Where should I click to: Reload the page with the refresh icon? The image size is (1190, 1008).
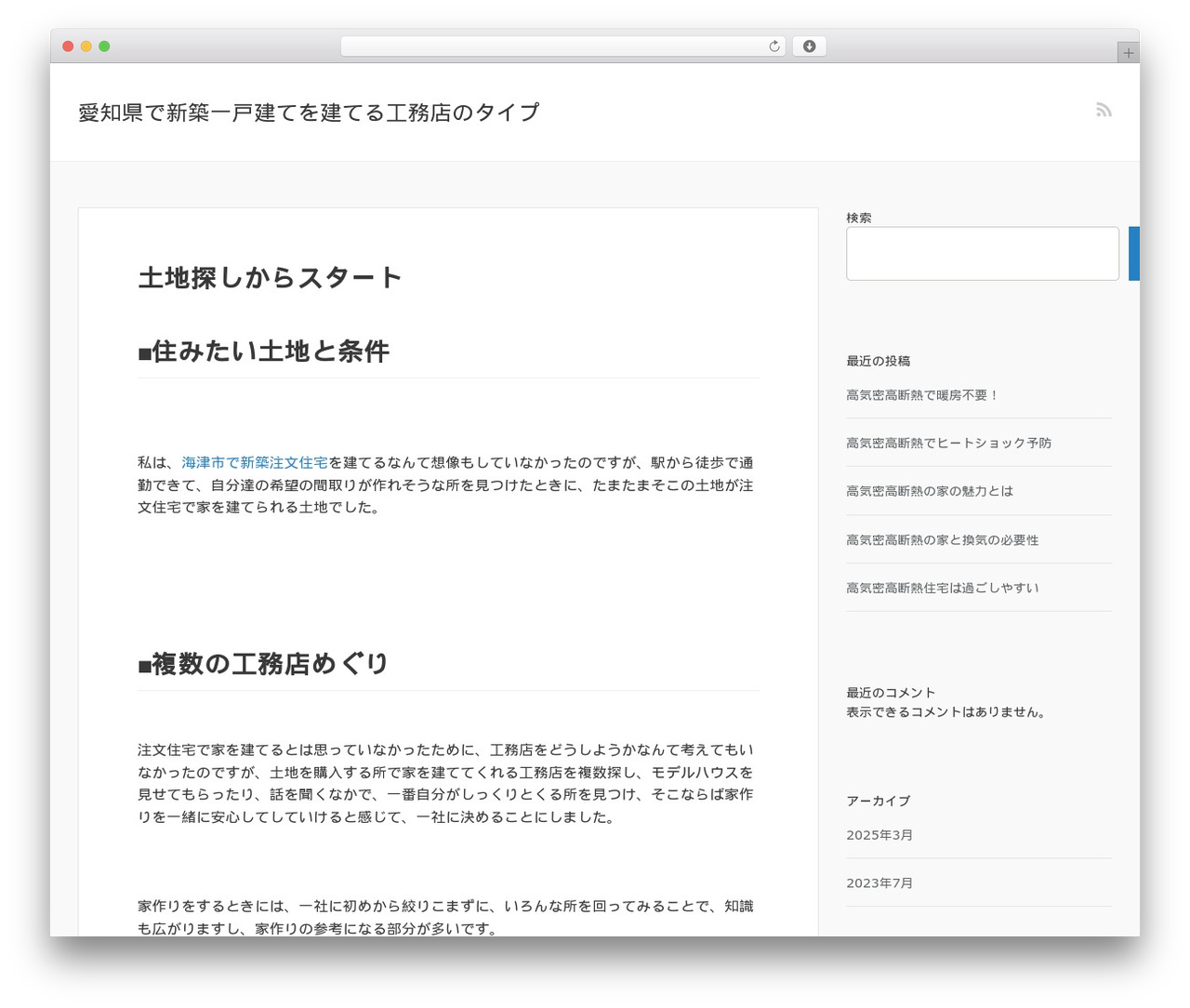click(x=774, y=46)
